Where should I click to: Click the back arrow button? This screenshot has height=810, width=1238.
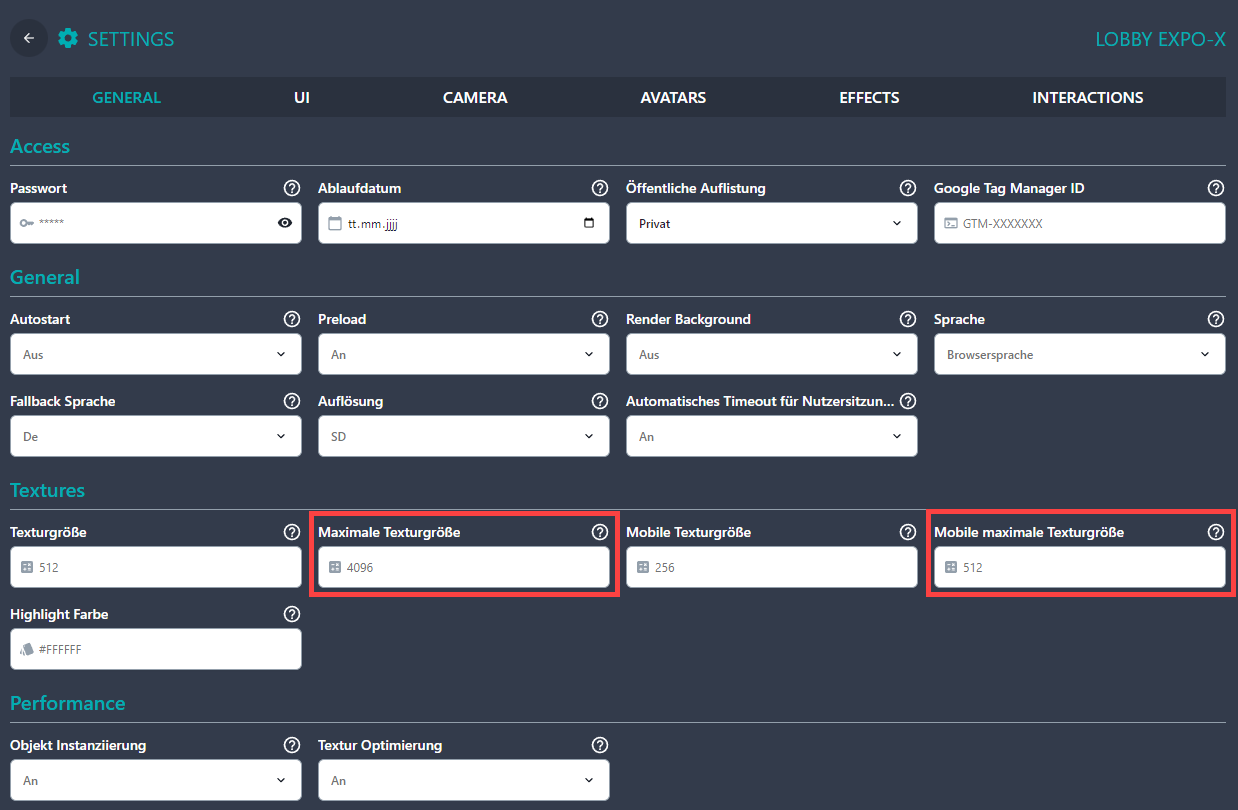pyautogui.click(x=29, y=39)
